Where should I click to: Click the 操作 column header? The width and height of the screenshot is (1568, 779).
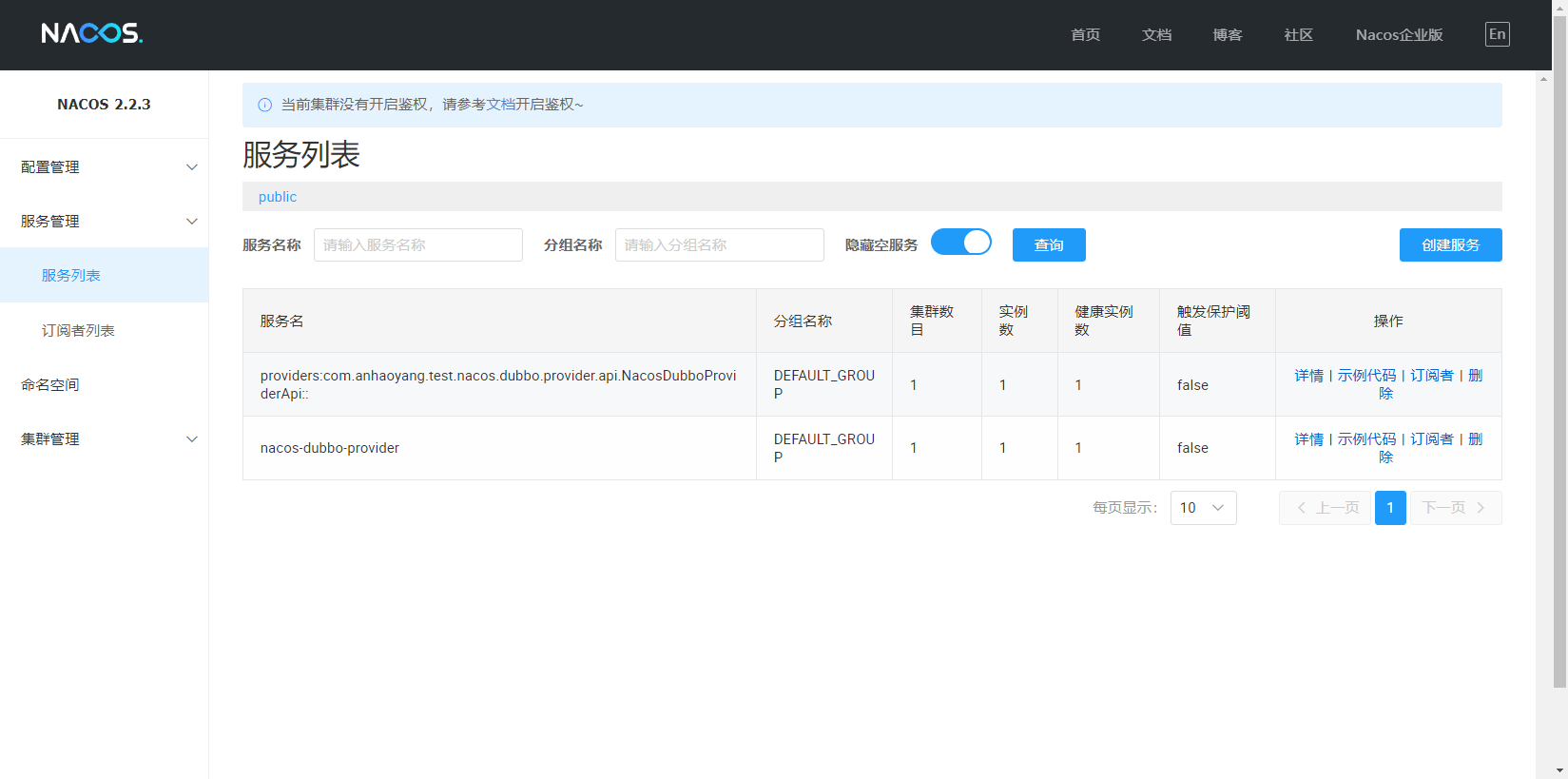[1388, 321]
